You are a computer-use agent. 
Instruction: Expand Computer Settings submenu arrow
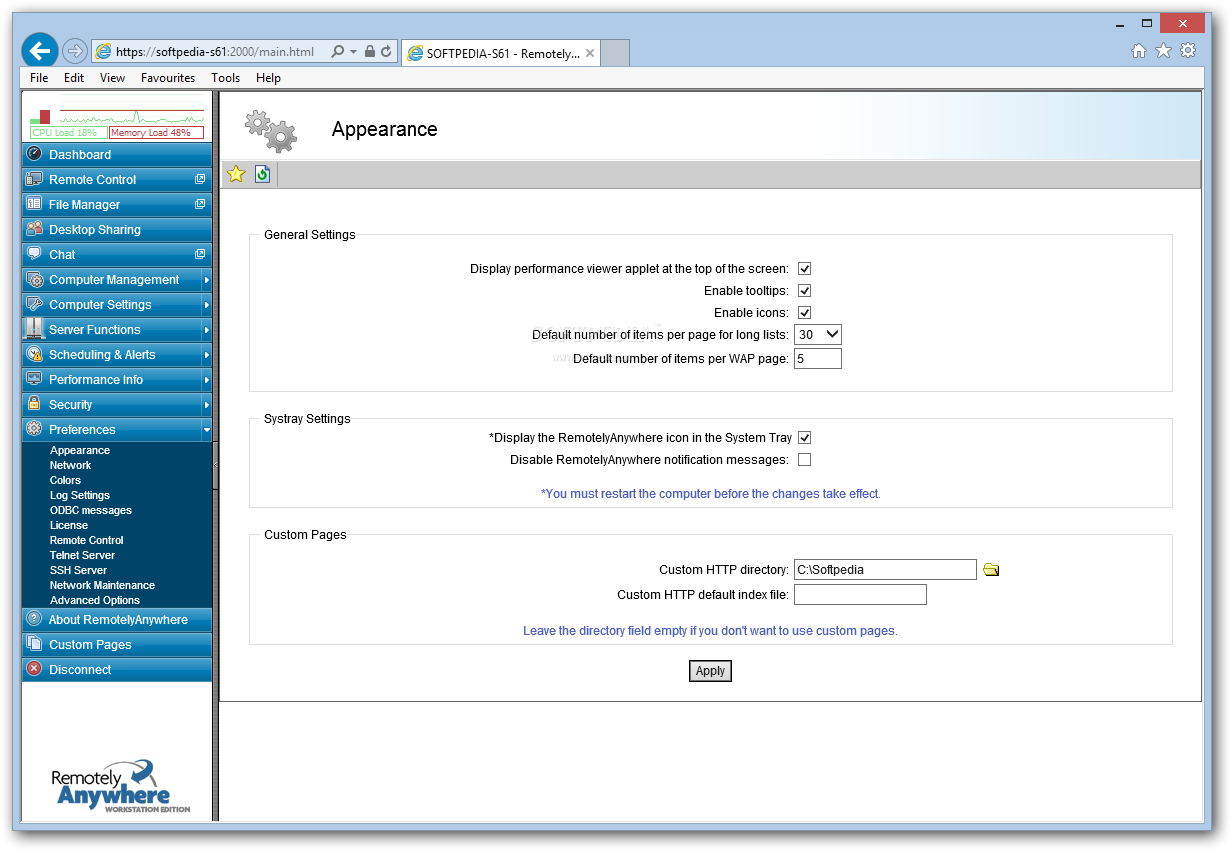(206, 305)
